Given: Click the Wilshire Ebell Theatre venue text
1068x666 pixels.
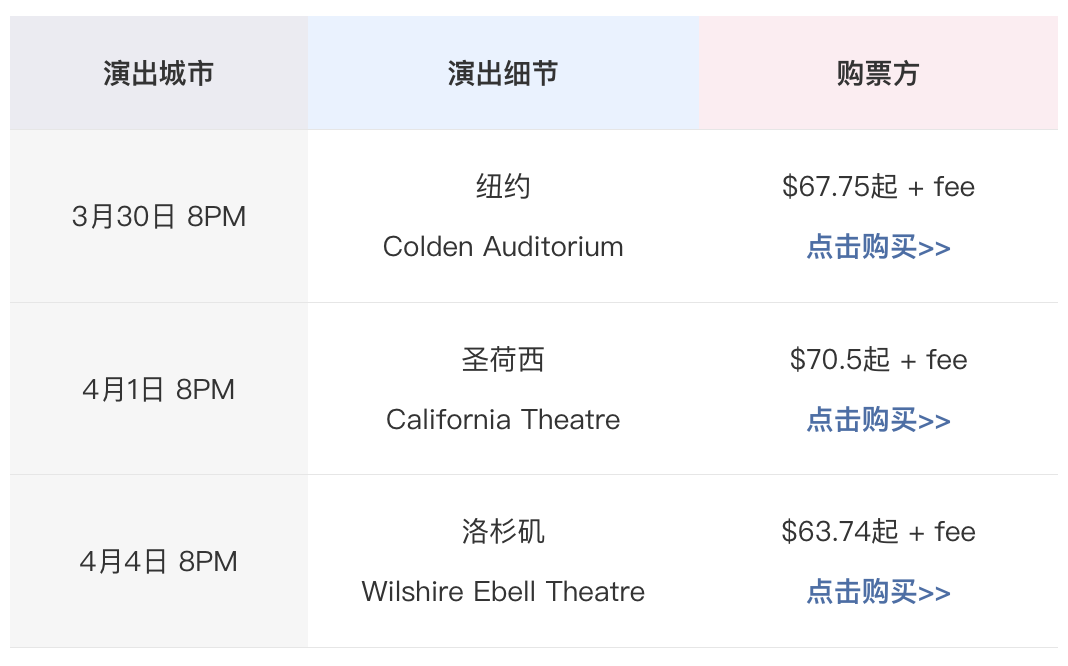Looking at the screenshot, I should [503, 591].
